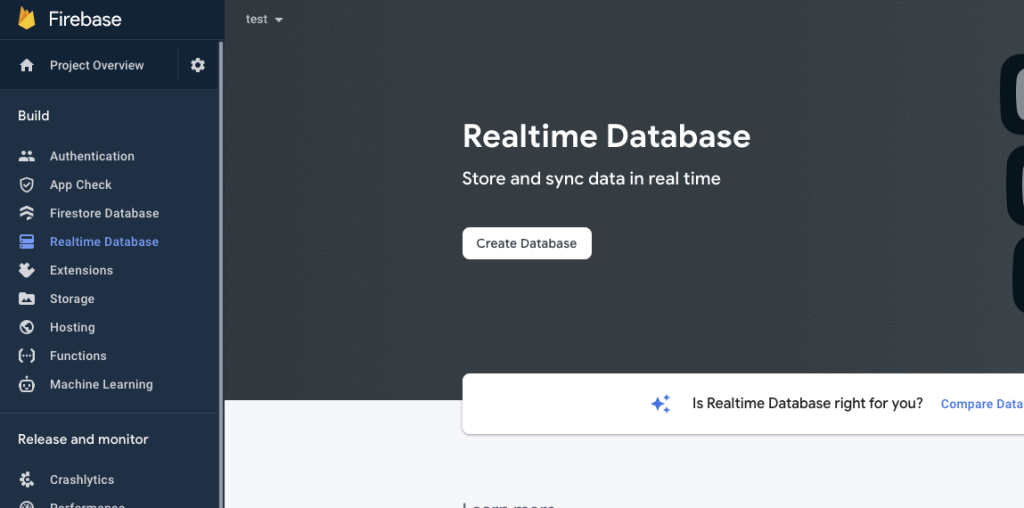Click the Authentication people icon
Viewport: 1024px width, 508px height.
click(x=27, y=156)
